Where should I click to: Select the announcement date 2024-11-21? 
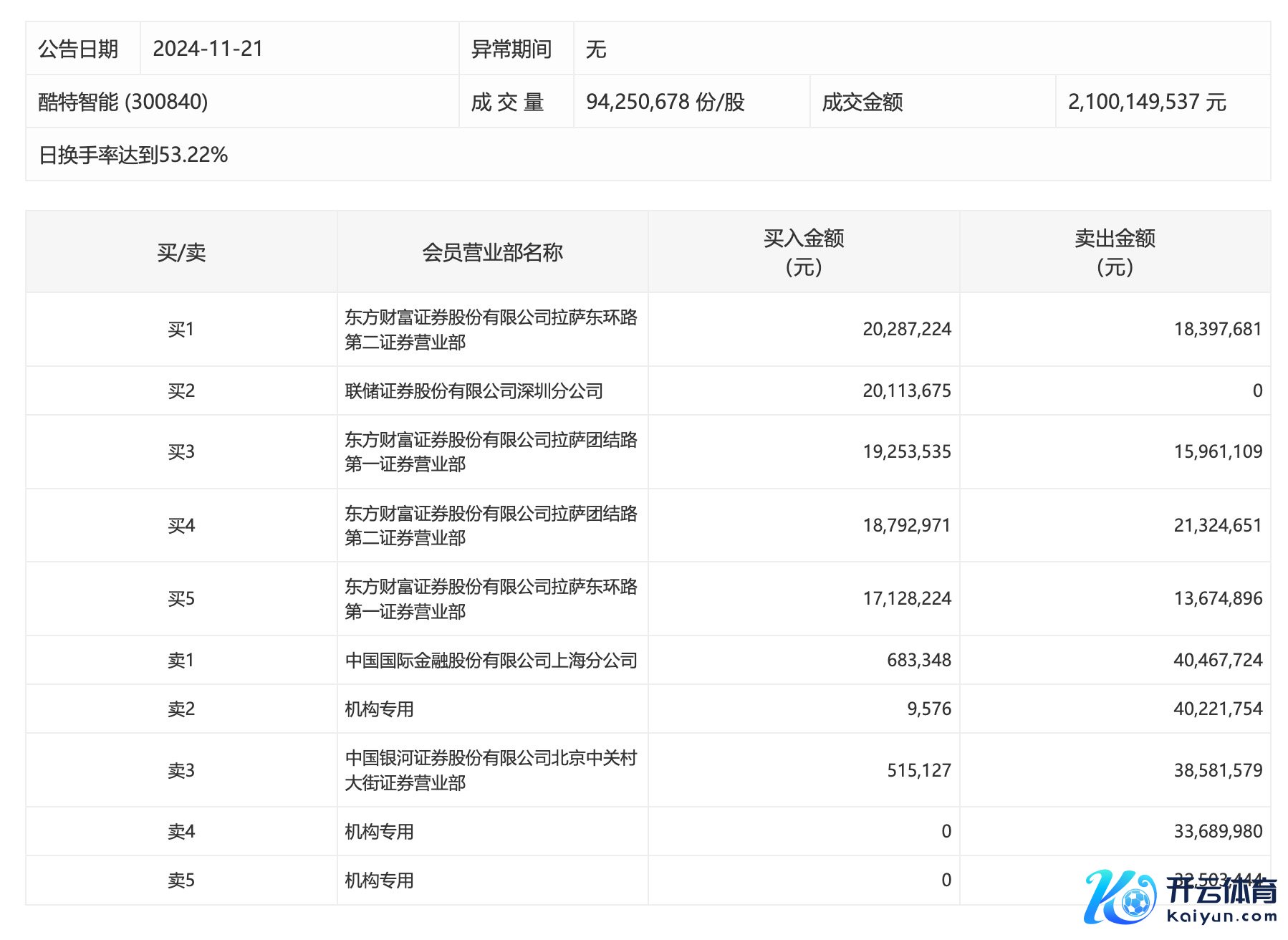point(208,49)
